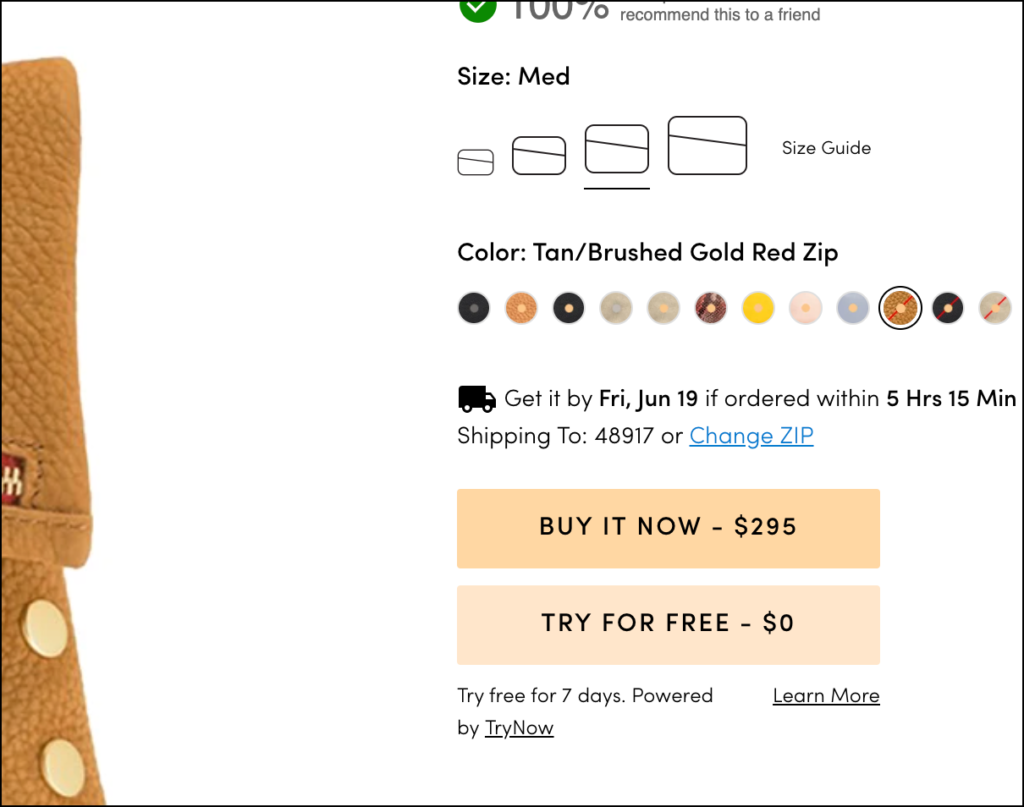Click the Change ZIP link
This screenshot has width=1024, height=807.
click(751, 436)
